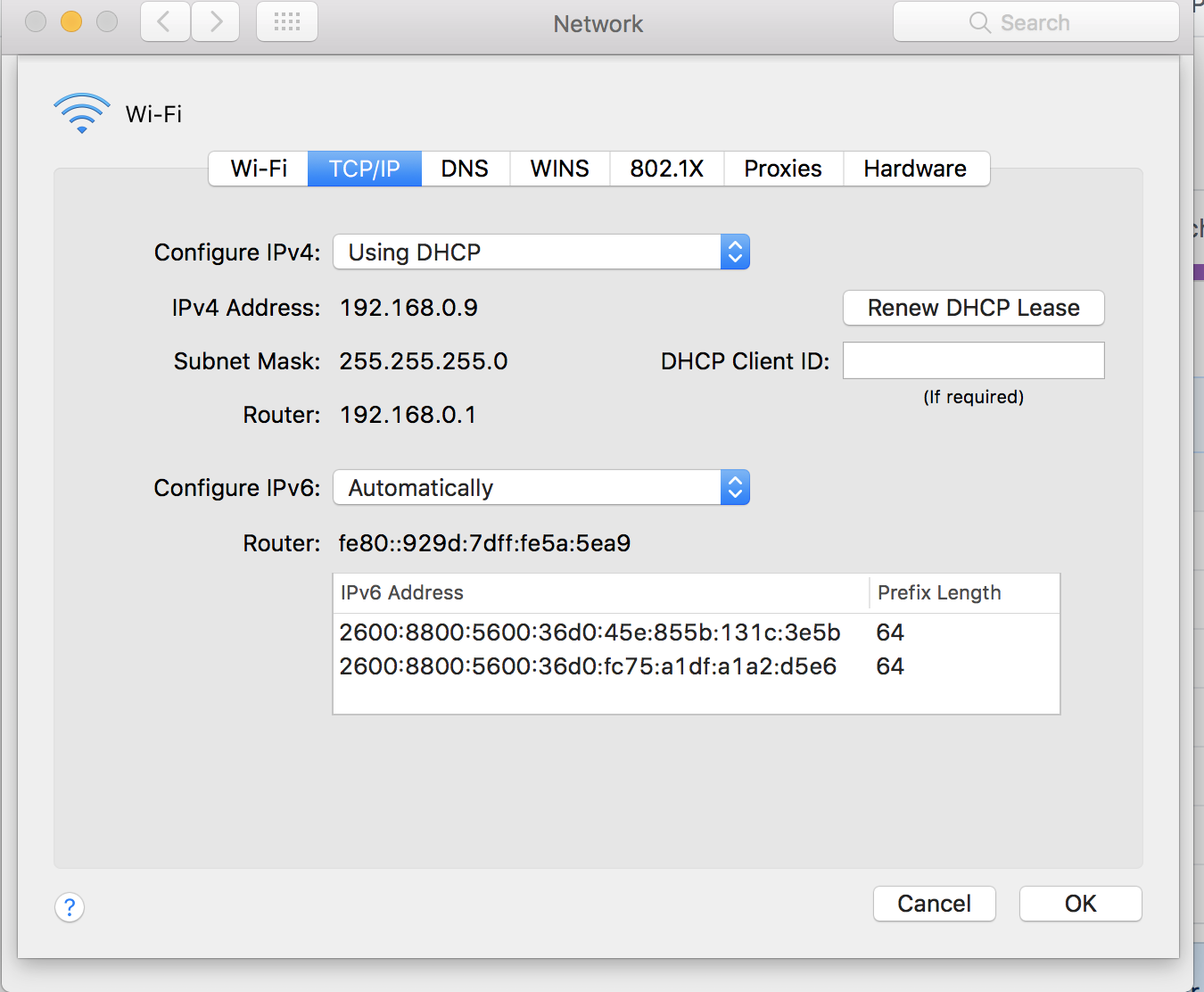Image resolution: width=1204 pixels, height=992 pixels.
Task: Click the Cancel button
Action: [x=935, y=904]
